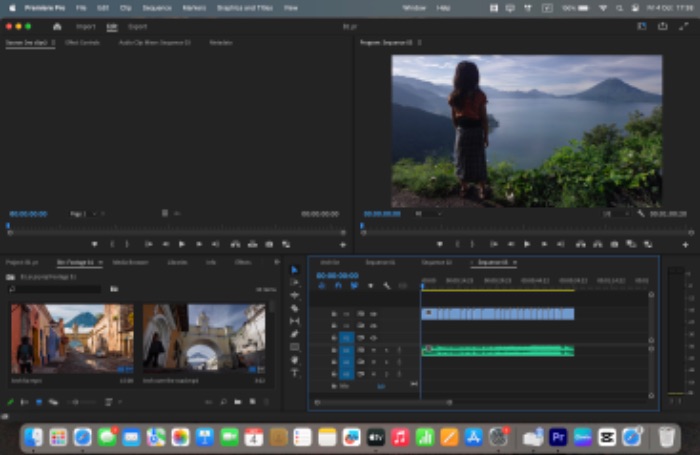Open Program monitor settings wrench menu

coord(641,214)
